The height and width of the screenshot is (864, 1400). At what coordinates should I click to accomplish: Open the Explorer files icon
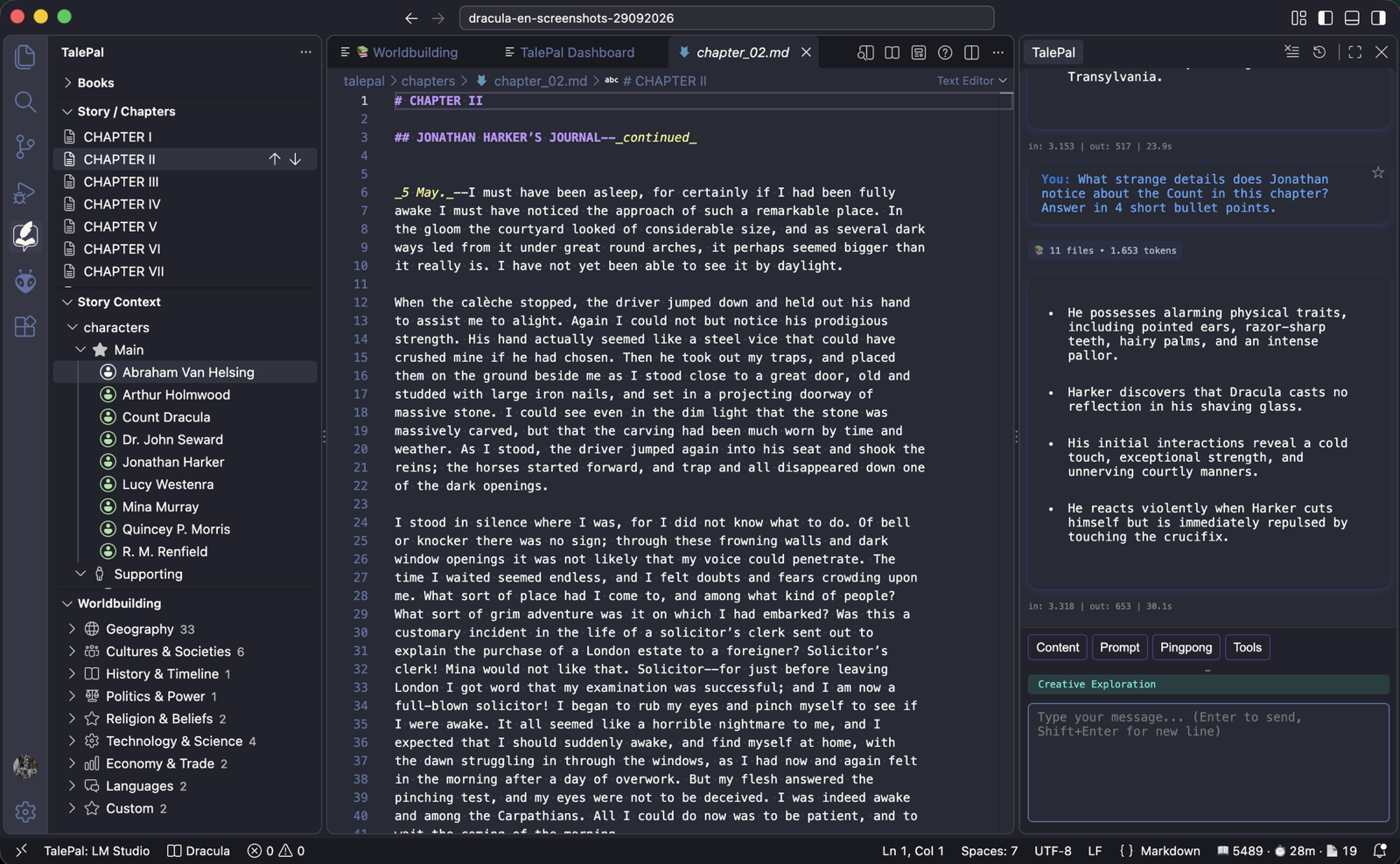click(25, 57)
